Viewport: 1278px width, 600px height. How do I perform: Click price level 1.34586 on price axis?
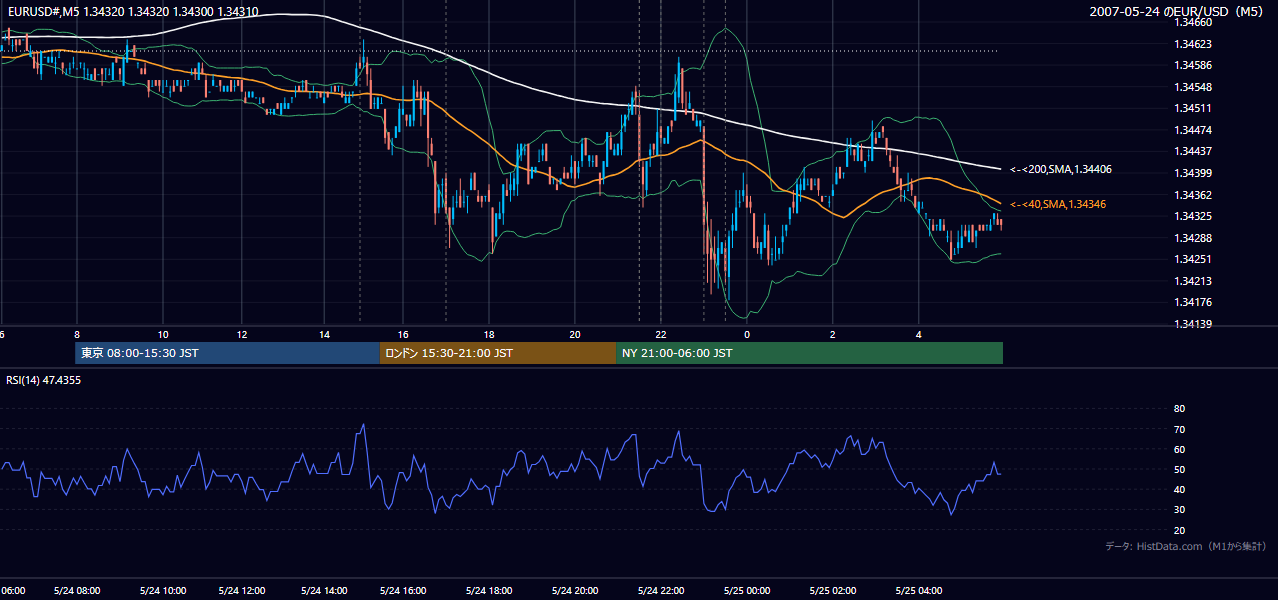(1194, 65)
